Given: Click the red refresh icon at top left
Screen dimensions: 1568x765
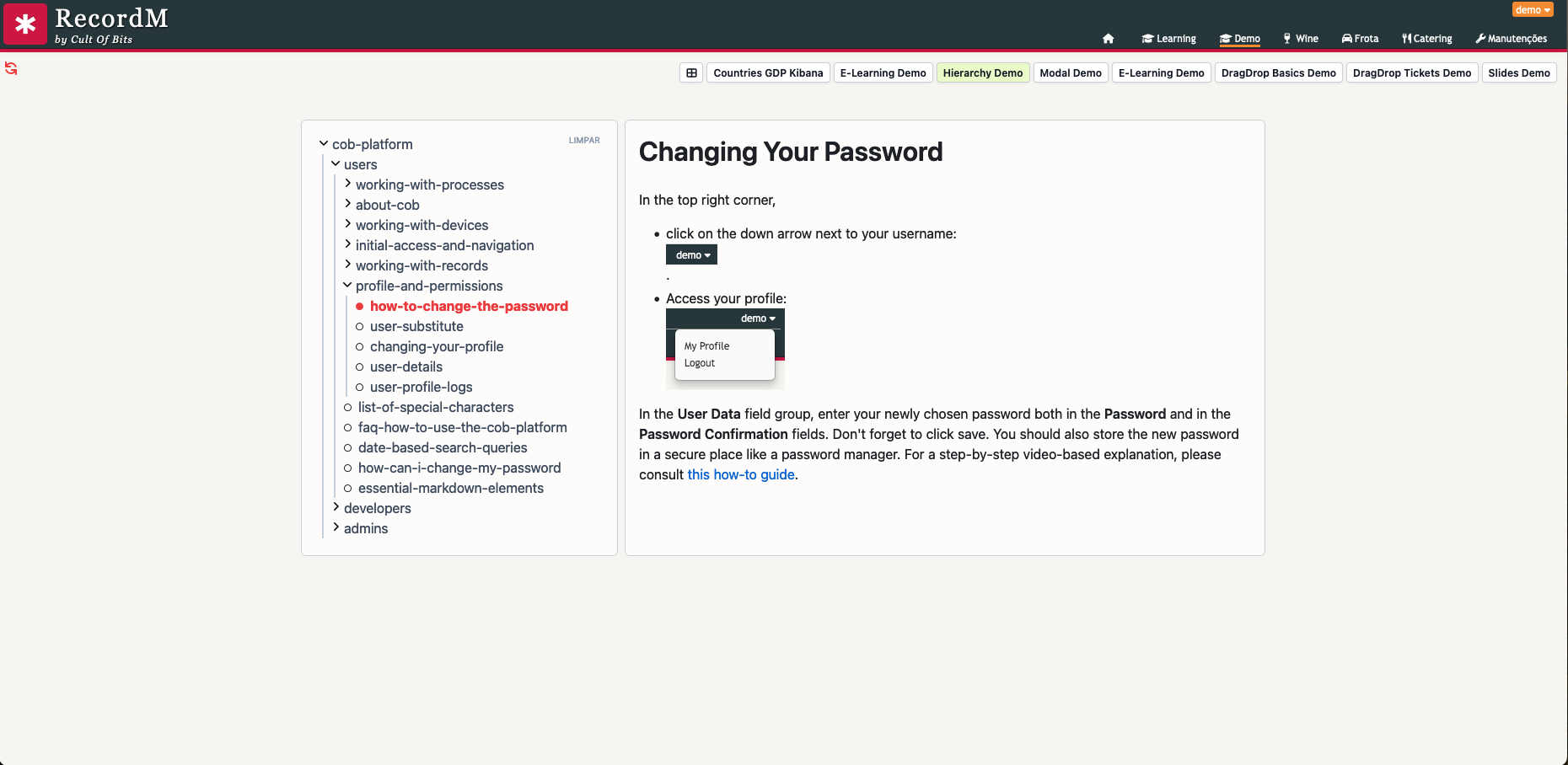Looking at the screenshot, I should tap(11, 68).
